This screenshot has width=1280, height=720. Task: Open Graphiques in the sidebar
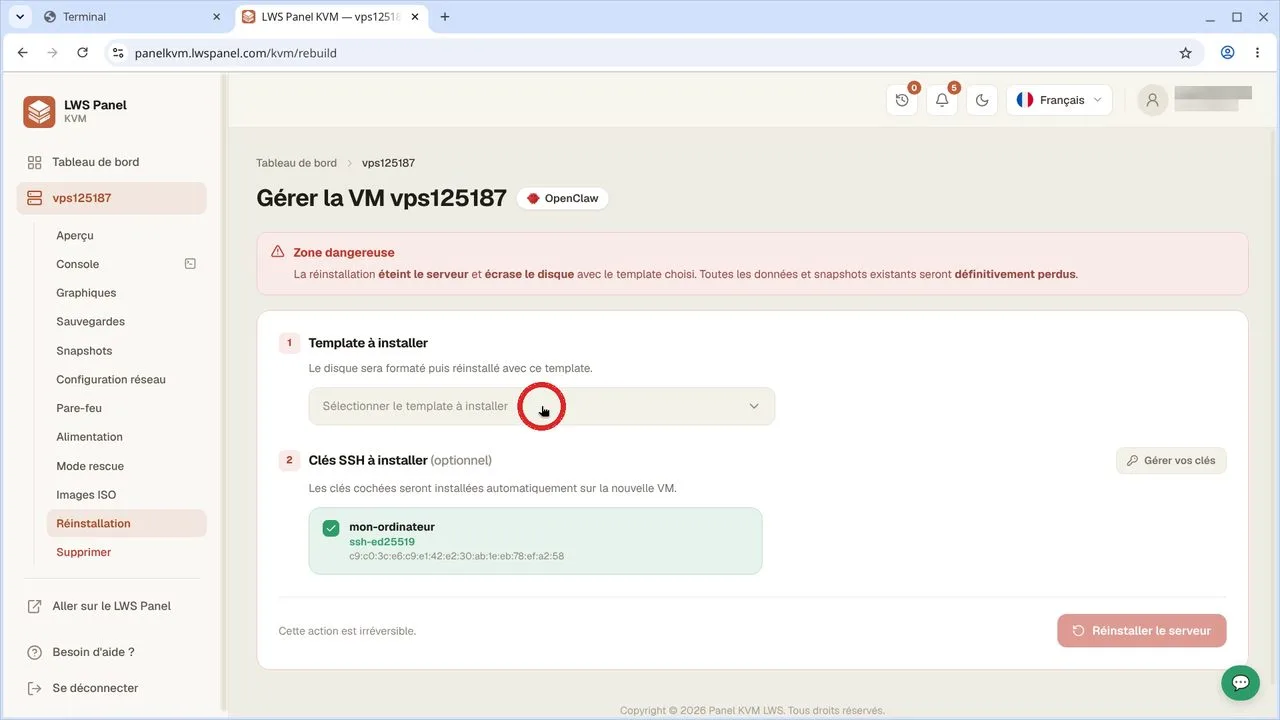86,293
